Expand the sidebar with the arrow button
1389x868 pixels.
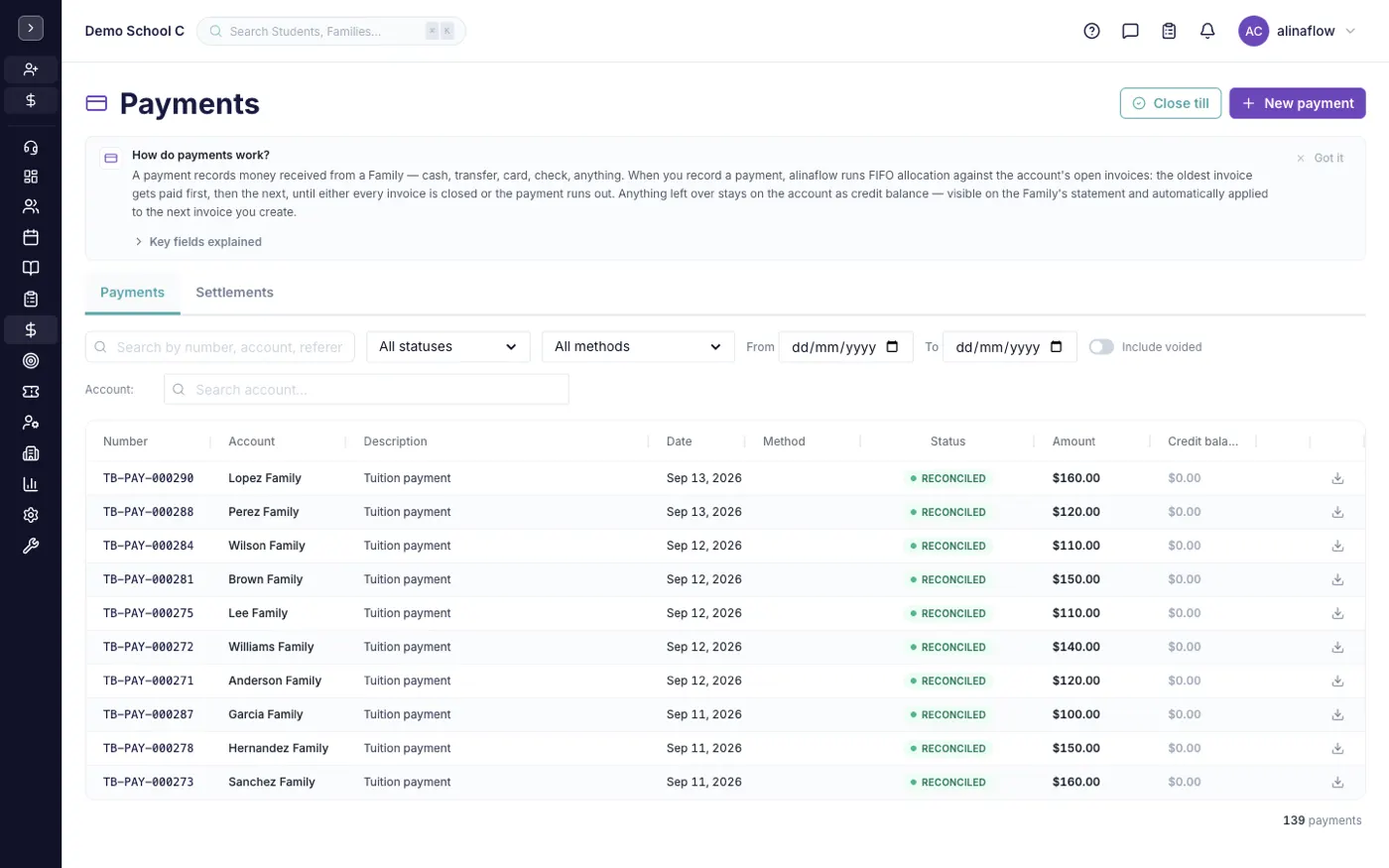click(31, 29)
